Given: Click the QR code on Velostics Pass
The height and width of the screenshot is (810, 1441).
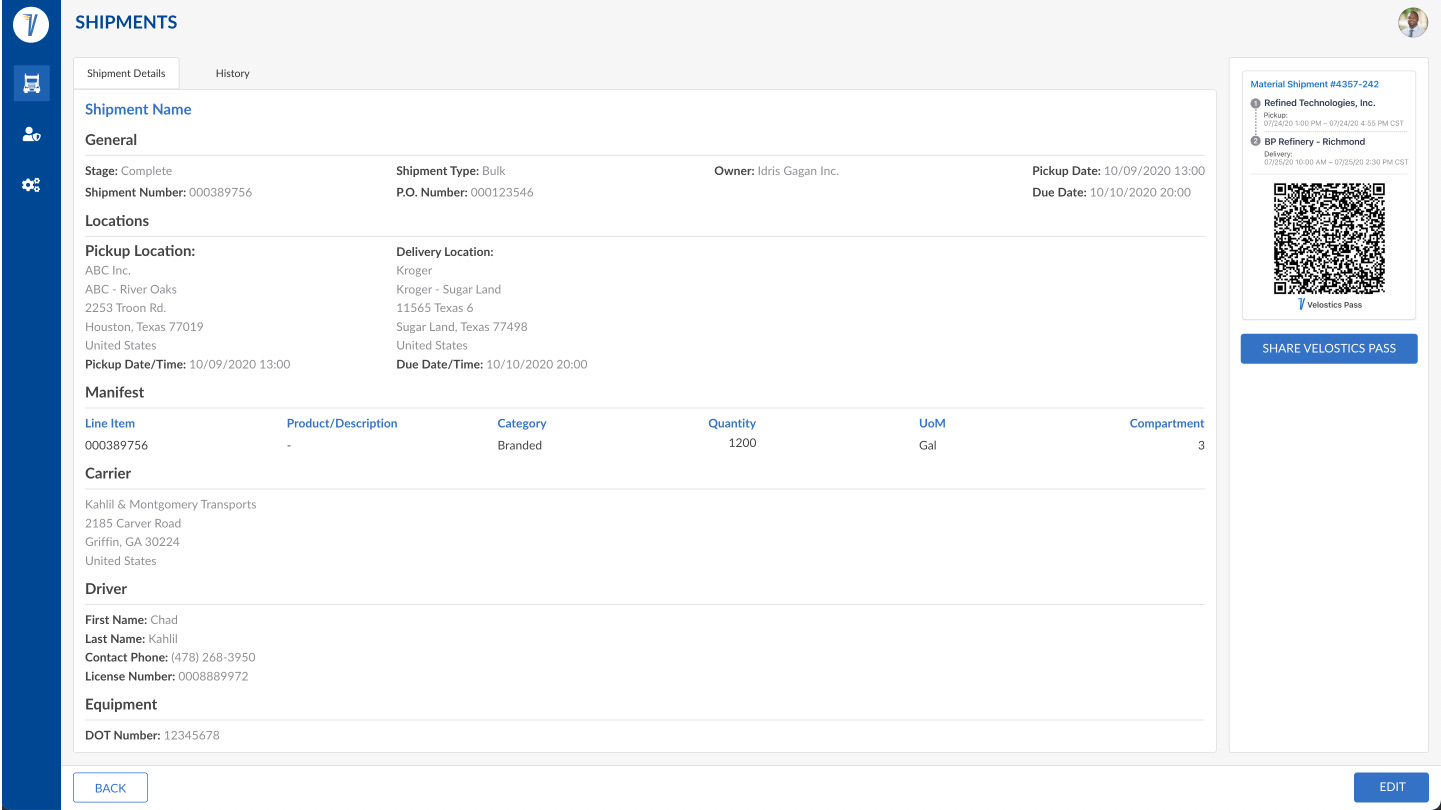Looking at the screenshot, I should pos(1329,238).
